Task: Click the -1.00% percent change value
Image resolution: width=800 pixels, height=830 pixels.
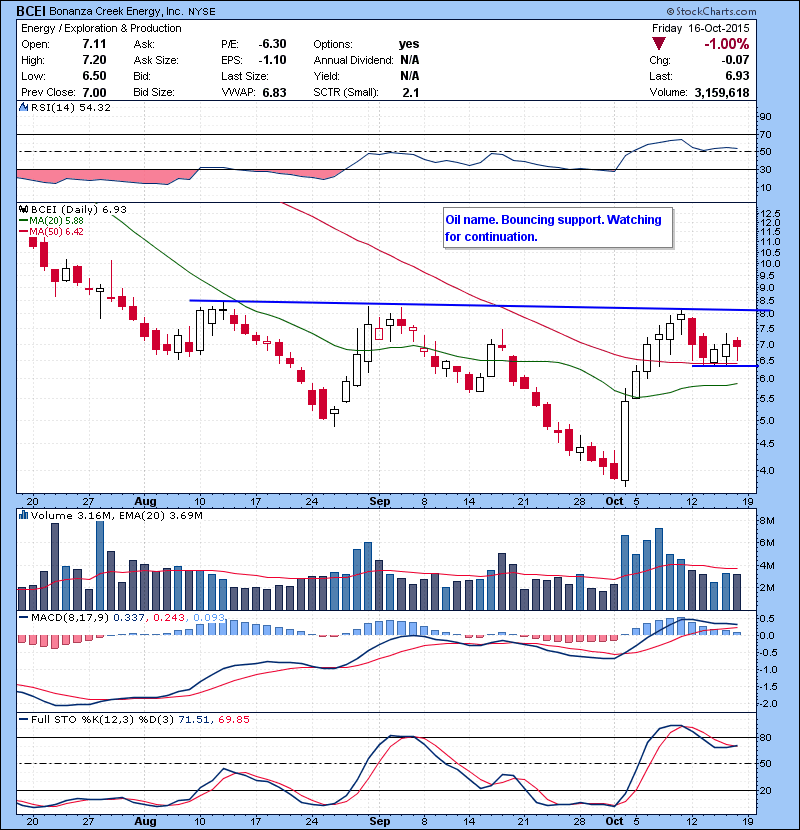Action: 726,44
